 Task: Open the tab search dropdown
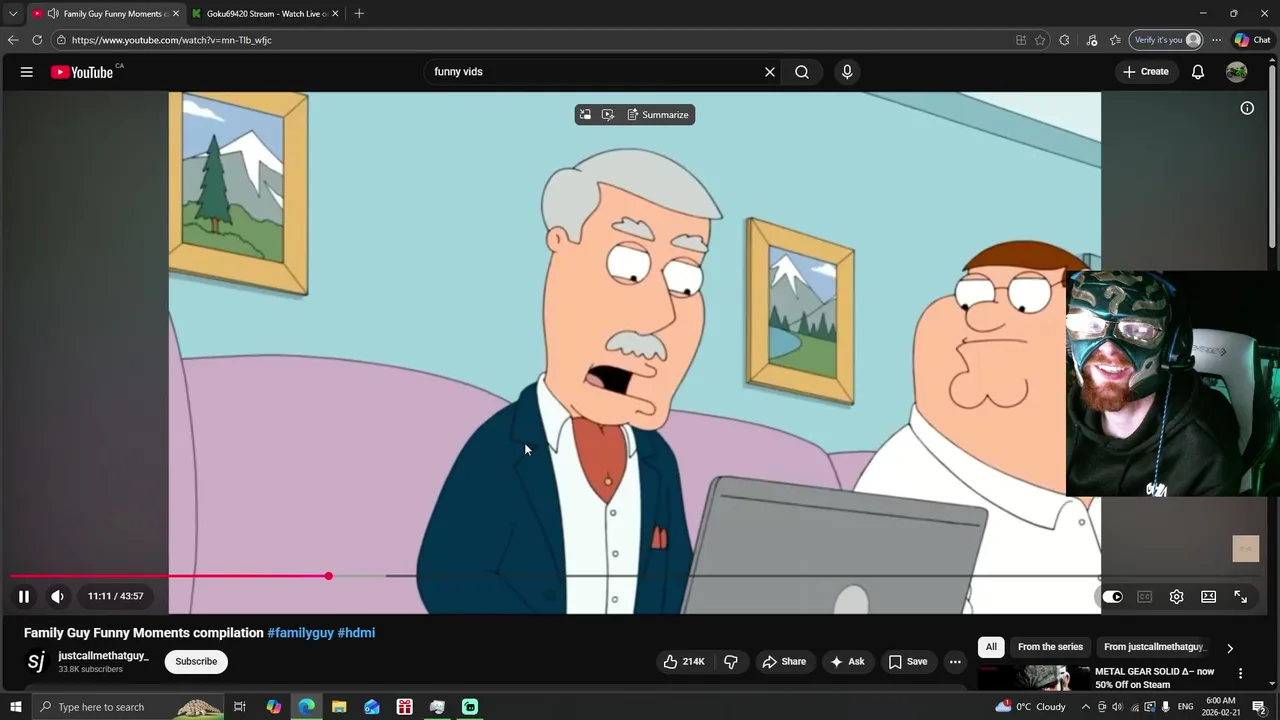point(13,14)
